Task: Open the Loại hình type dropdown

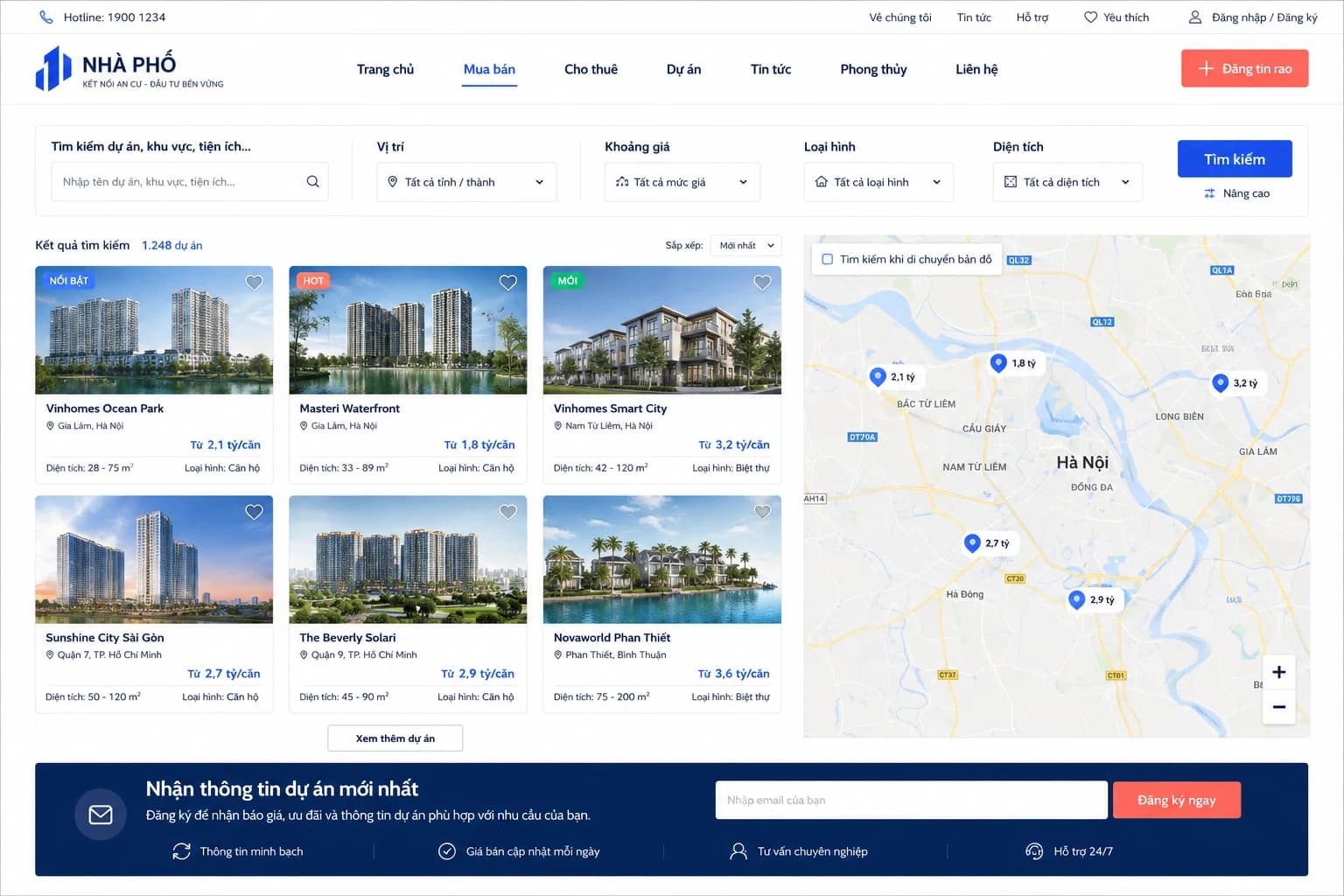Action: (878, 182)
